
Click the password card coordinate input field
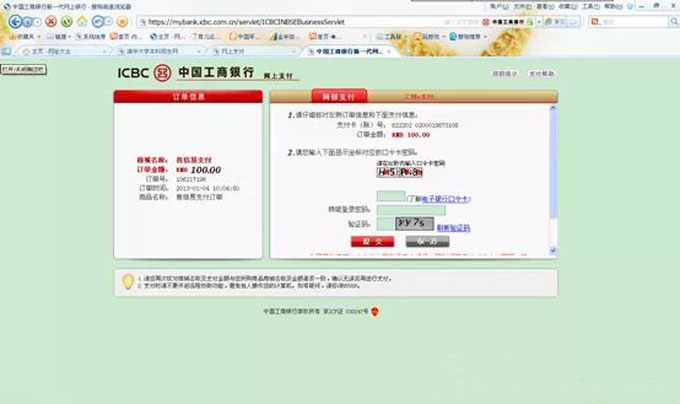[x=391, y=196]
